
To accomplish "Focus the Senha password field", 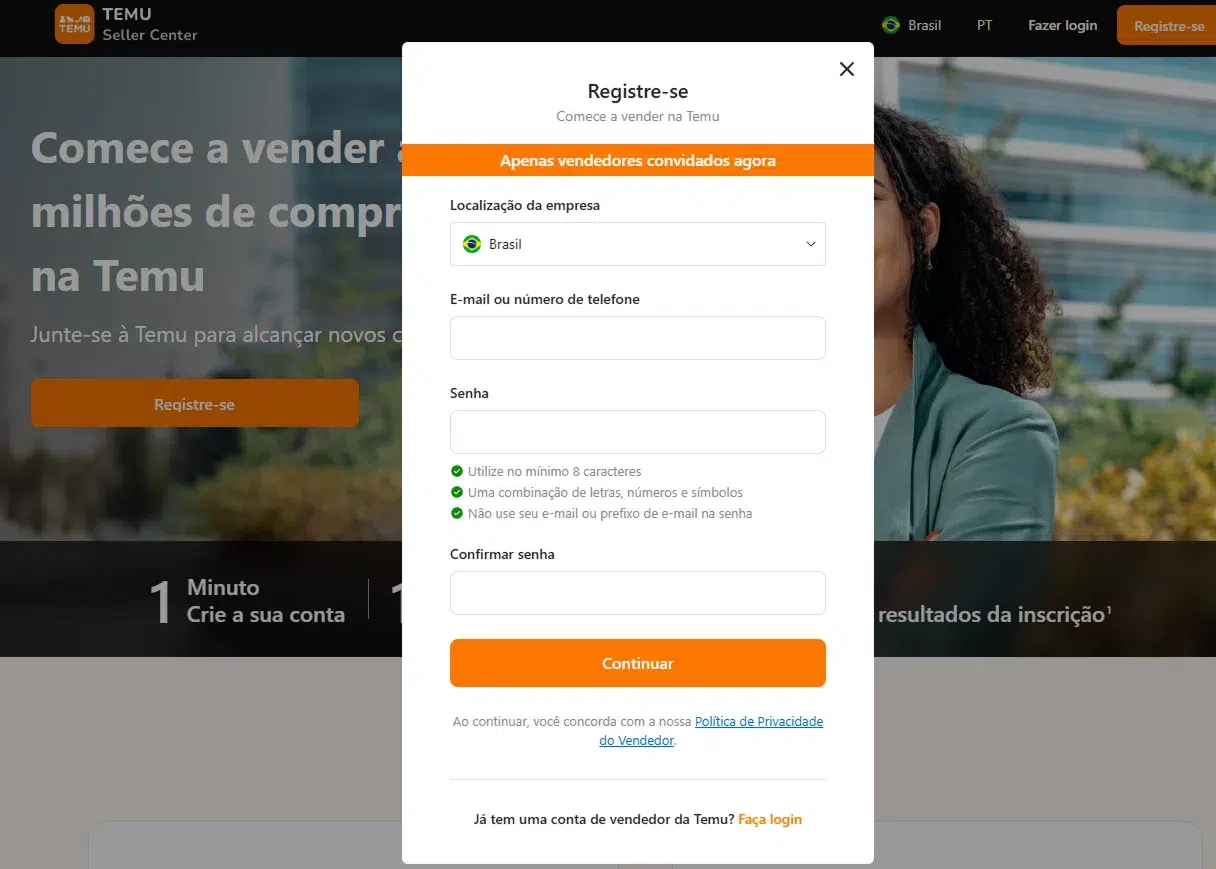I will [638, 432].
